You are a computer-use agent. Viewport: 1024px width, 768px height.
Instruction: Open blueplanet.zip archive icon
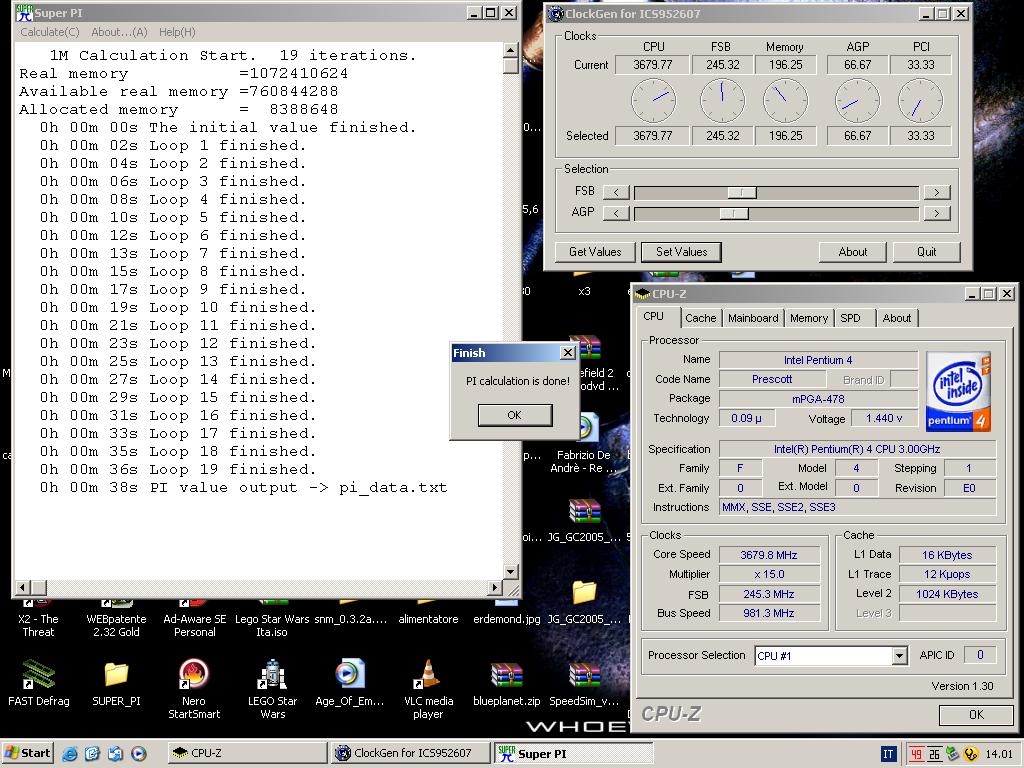[506, 676]
